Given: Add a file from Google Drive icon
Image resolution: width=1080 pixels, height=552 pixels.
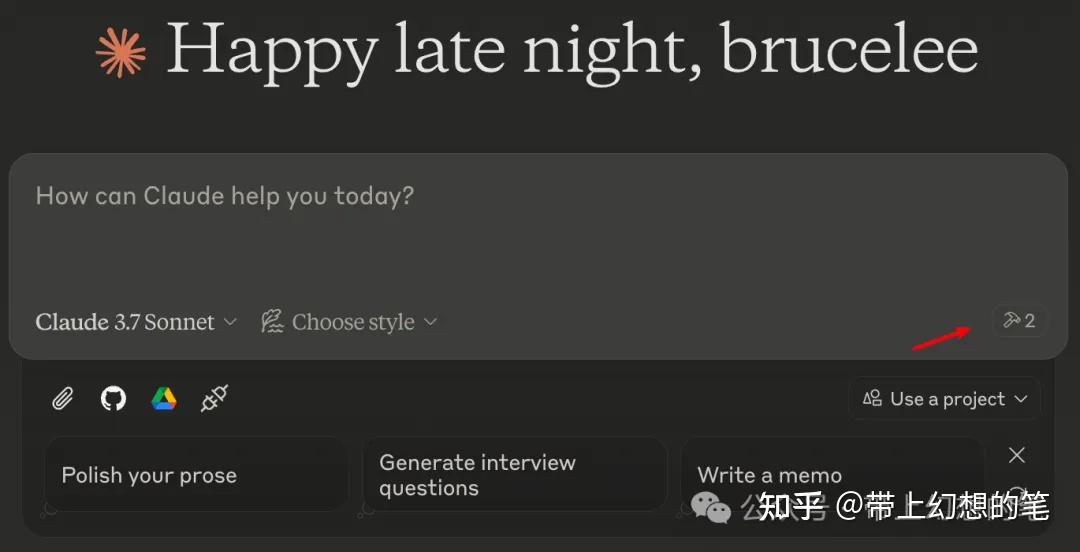Looking at the screenshot, I should (164, 399).
